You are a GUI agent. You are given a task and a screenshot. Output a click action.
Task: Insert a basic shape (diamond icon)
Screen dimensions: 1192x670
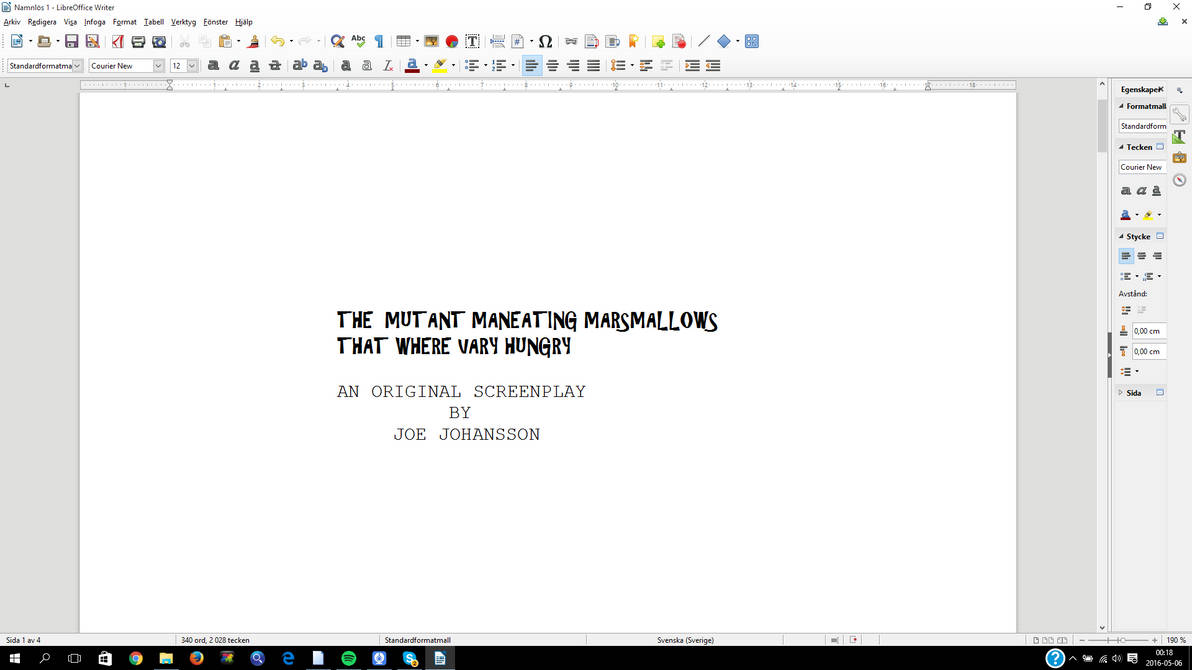coord(724,41)
